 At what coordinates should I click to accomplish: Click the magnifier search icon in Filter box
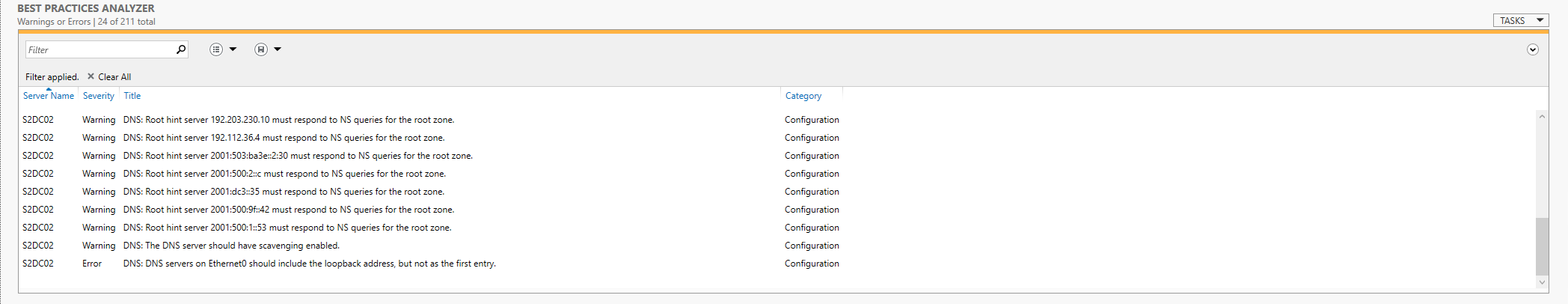180,49
